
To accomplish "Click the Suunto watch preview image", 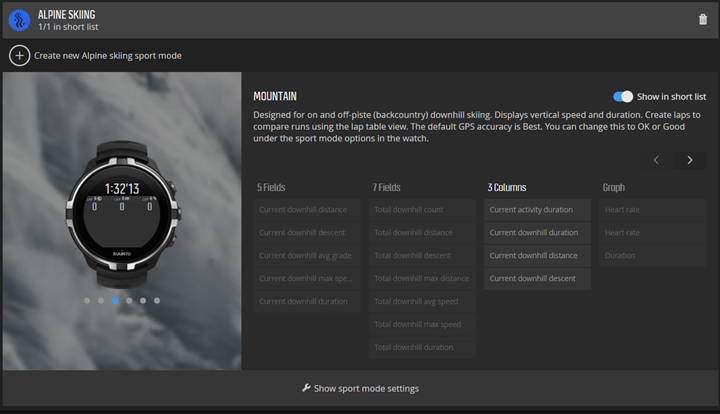I will tap(122, 214).
